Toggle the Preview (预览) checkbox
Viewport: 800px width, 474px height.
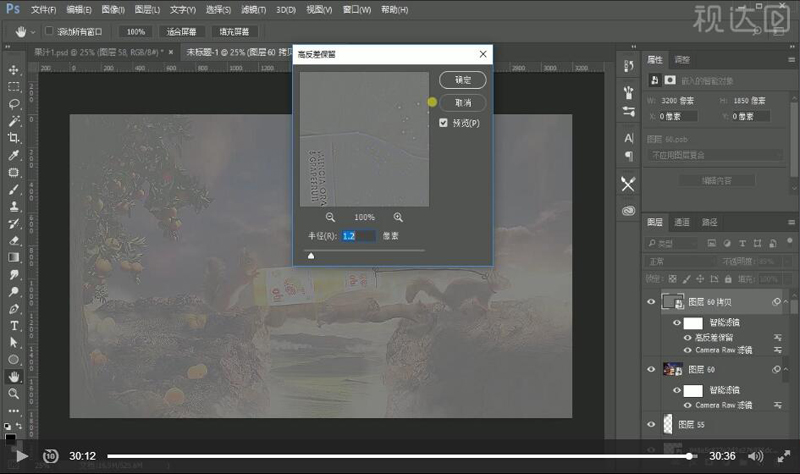[443, 122]
